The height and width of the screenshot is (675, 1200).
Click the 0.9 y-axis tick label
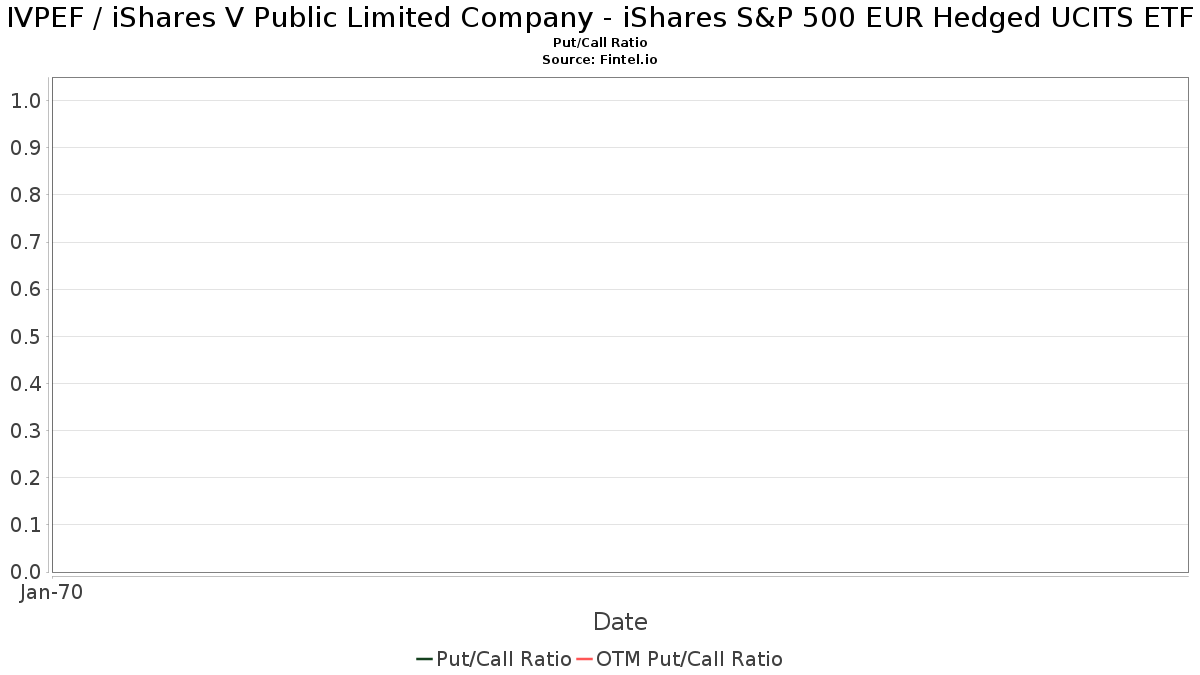25,148
